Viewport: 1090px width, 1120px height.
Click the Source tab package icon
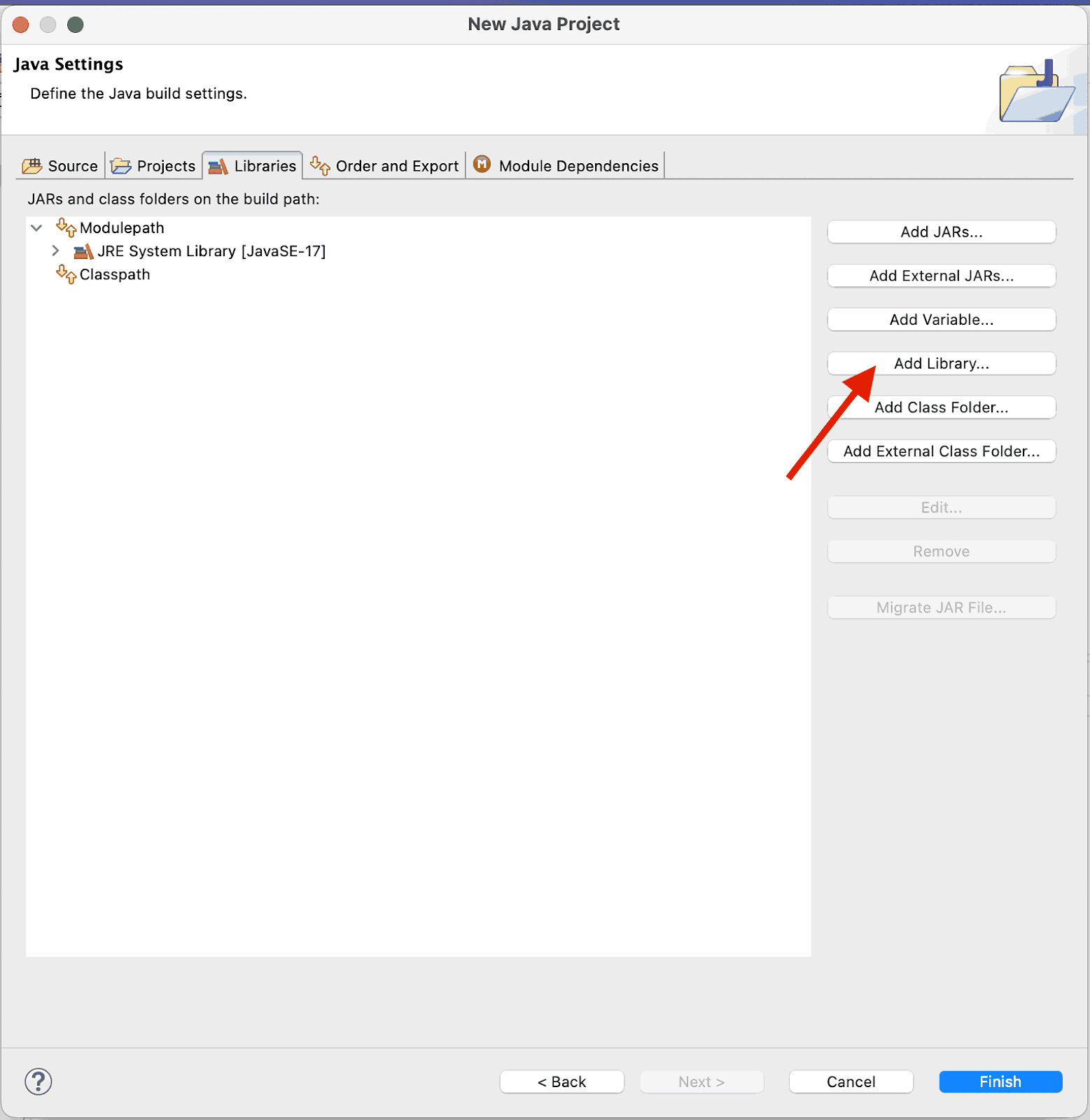[x=32, y=166]
